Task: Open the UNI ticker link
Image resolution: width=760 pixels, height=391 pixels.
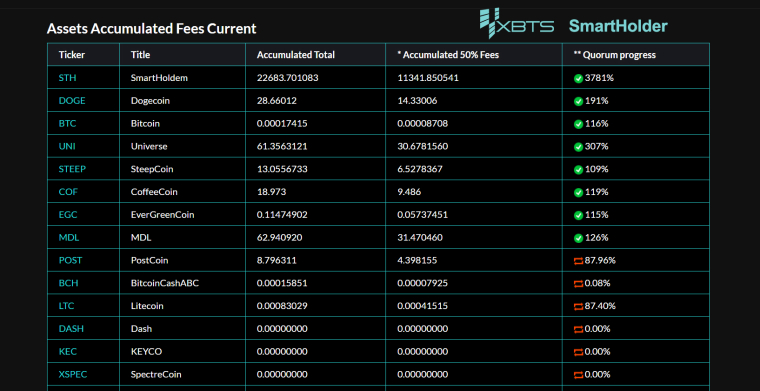Action: point(67,146)
